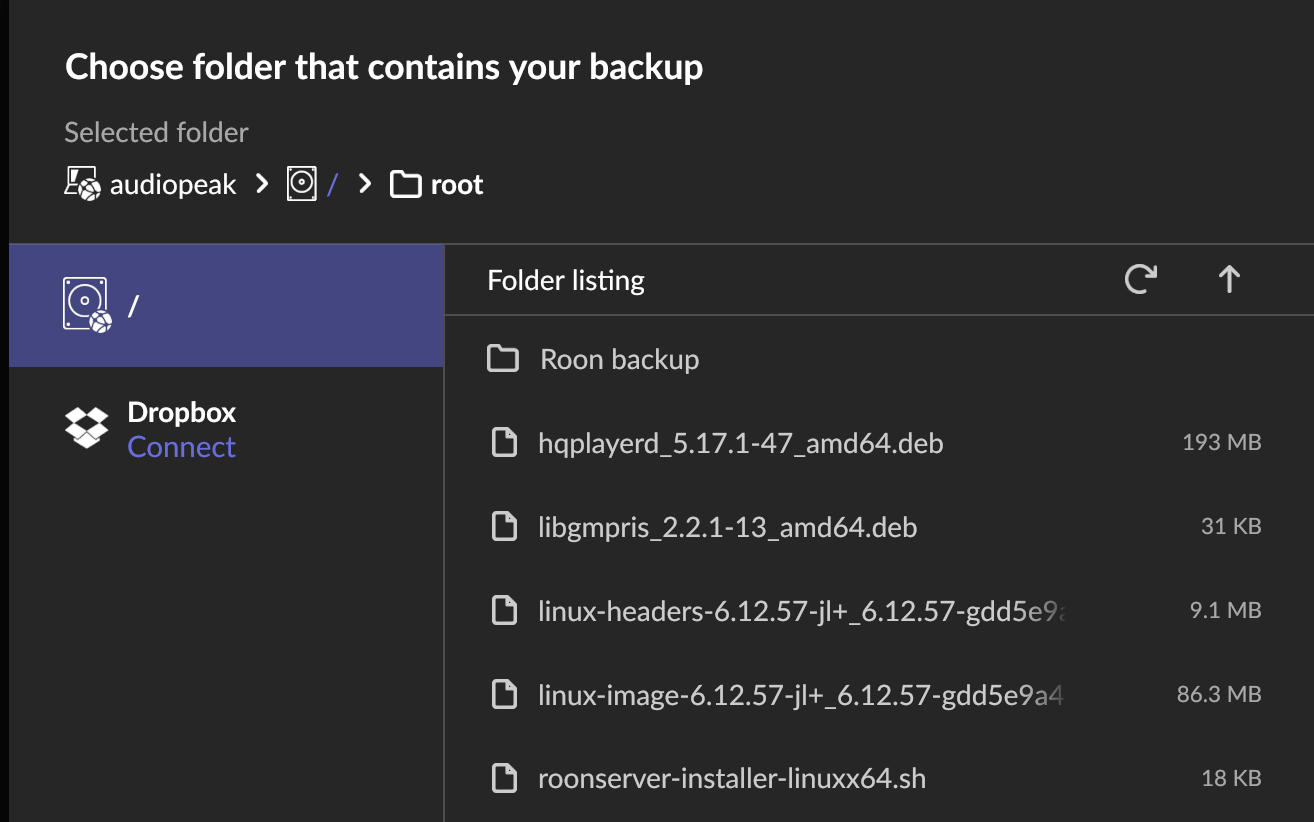Select linux-image-6.12.57 file entry
1314x822 pixels.
point(799,694)
